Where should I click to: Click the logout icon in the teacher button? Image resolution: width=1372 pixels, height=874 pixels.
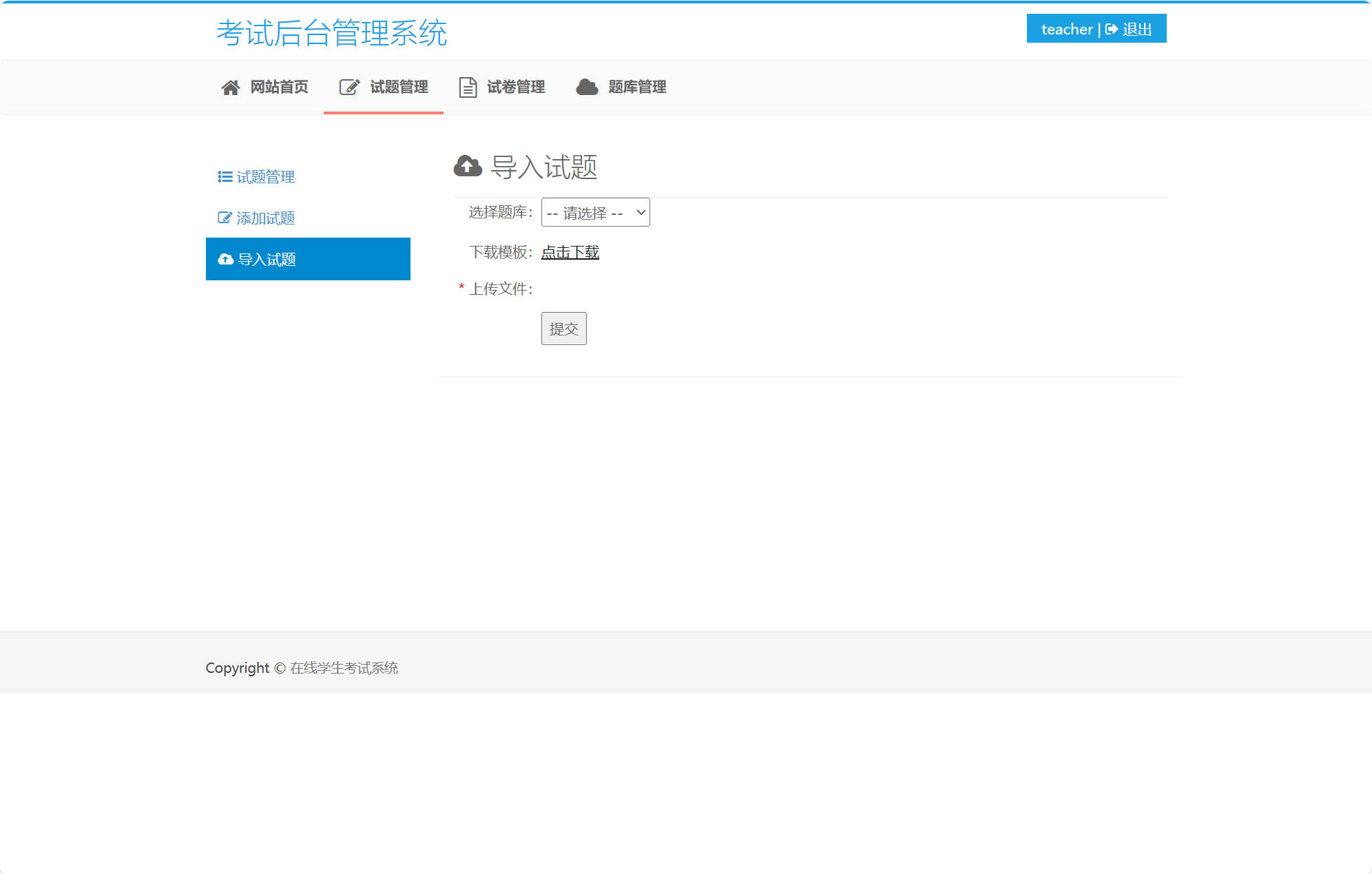1112,29
